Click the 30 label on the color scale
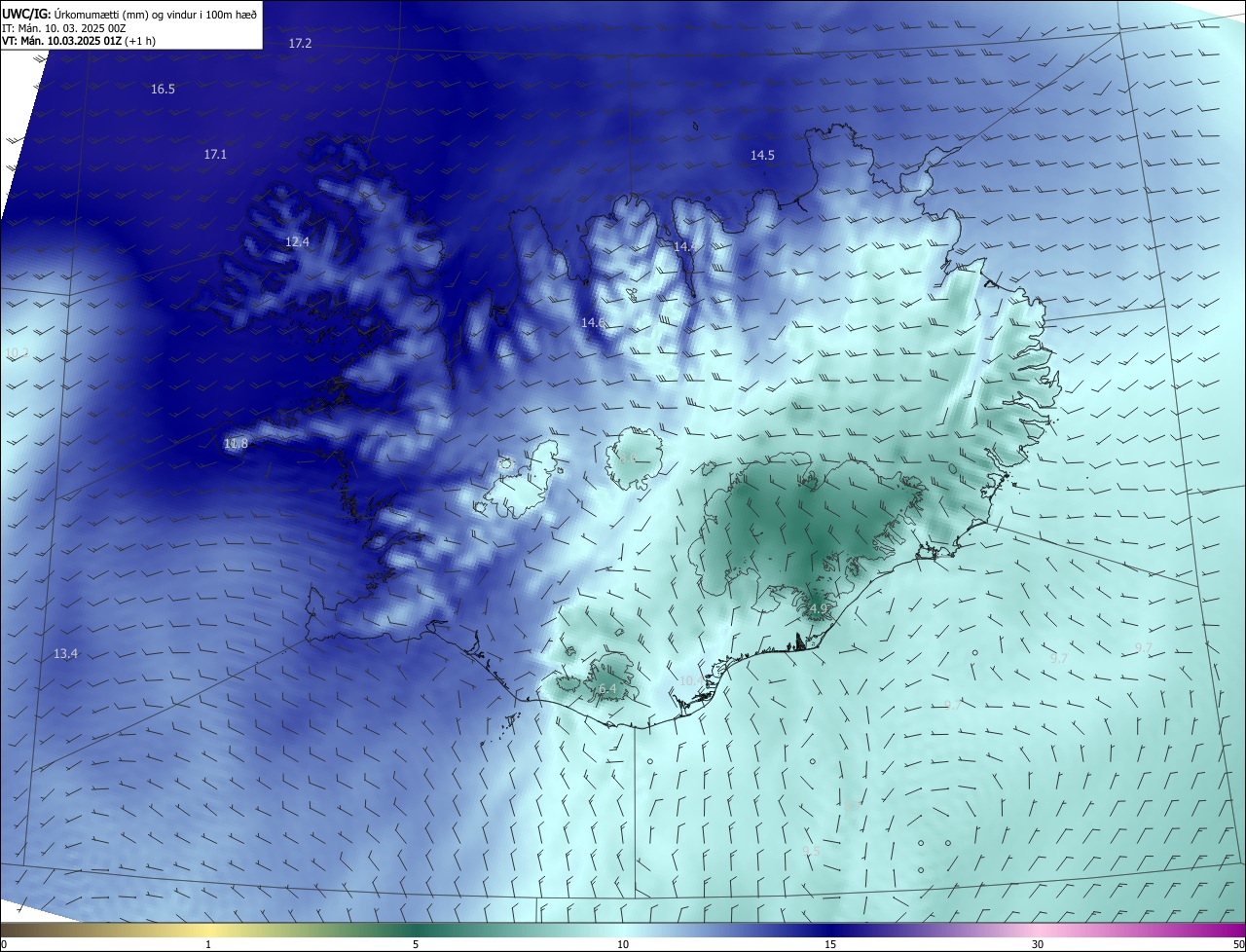1246x952 pixels. 1038,944
